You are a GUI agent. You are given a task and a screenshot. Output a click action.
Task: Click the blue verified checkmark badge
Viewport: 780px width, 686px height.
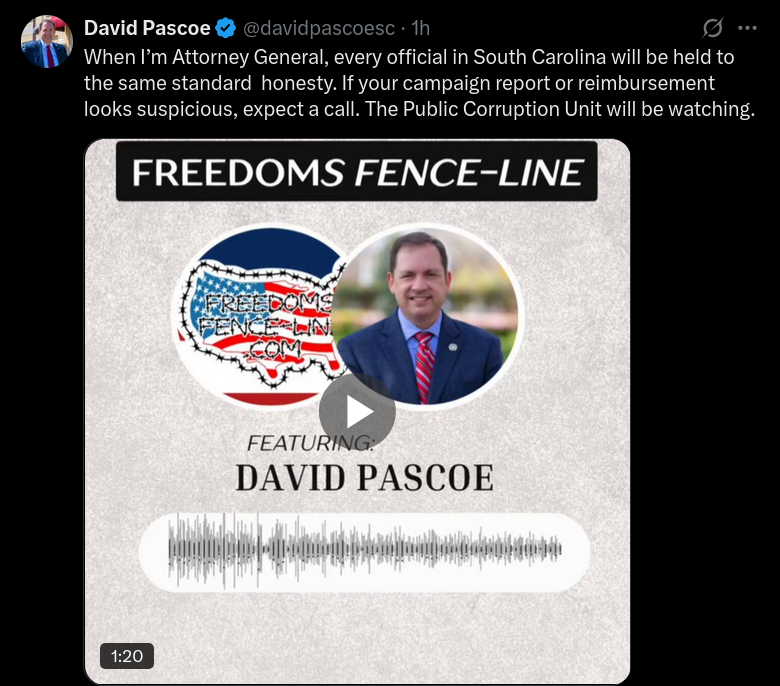pos(226,28)
